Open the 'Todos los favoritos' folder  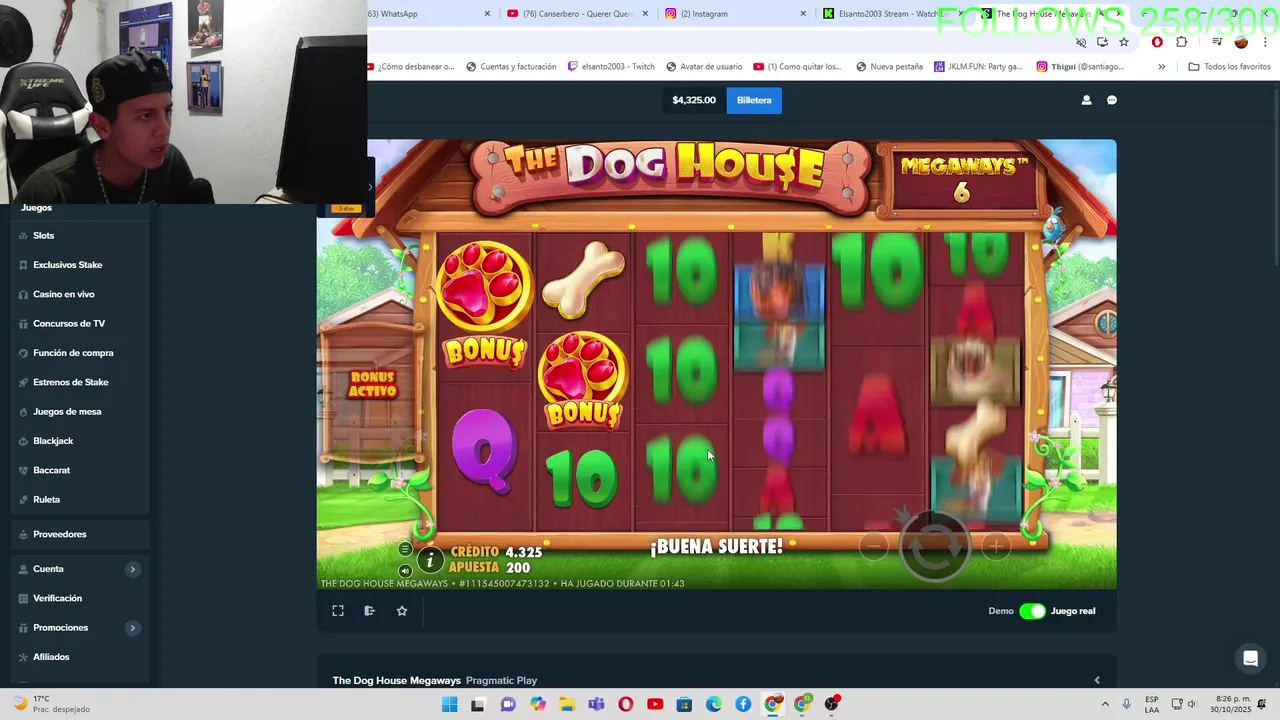[x=1229, y=67]
